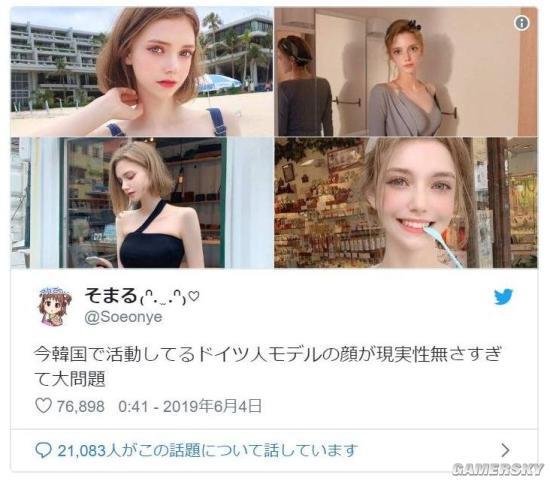550x481 pixels.
Task: Click この話題について話しています text
Action: coord(249,450)
